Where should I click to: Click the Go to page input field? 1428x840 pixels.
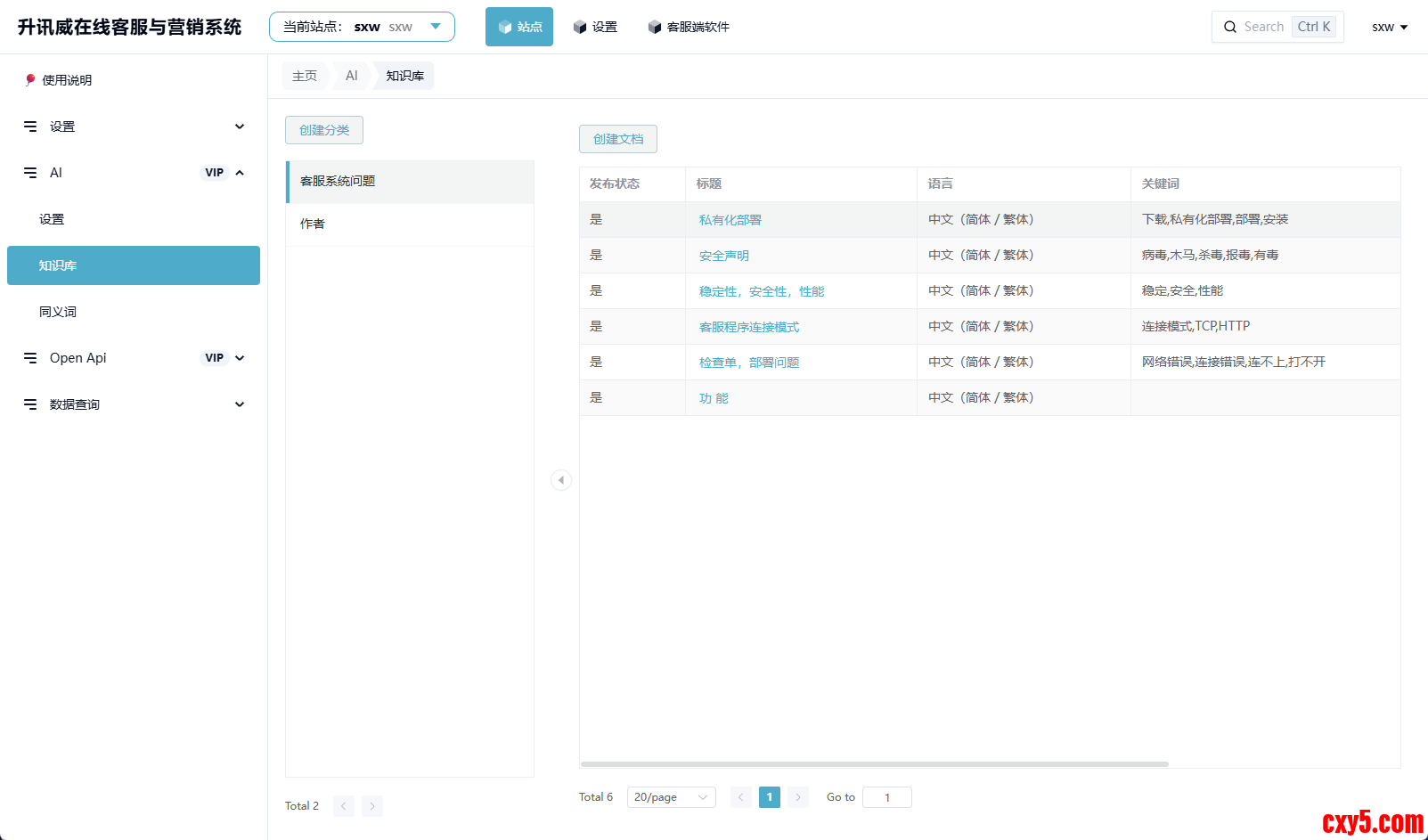click(886, 797)
